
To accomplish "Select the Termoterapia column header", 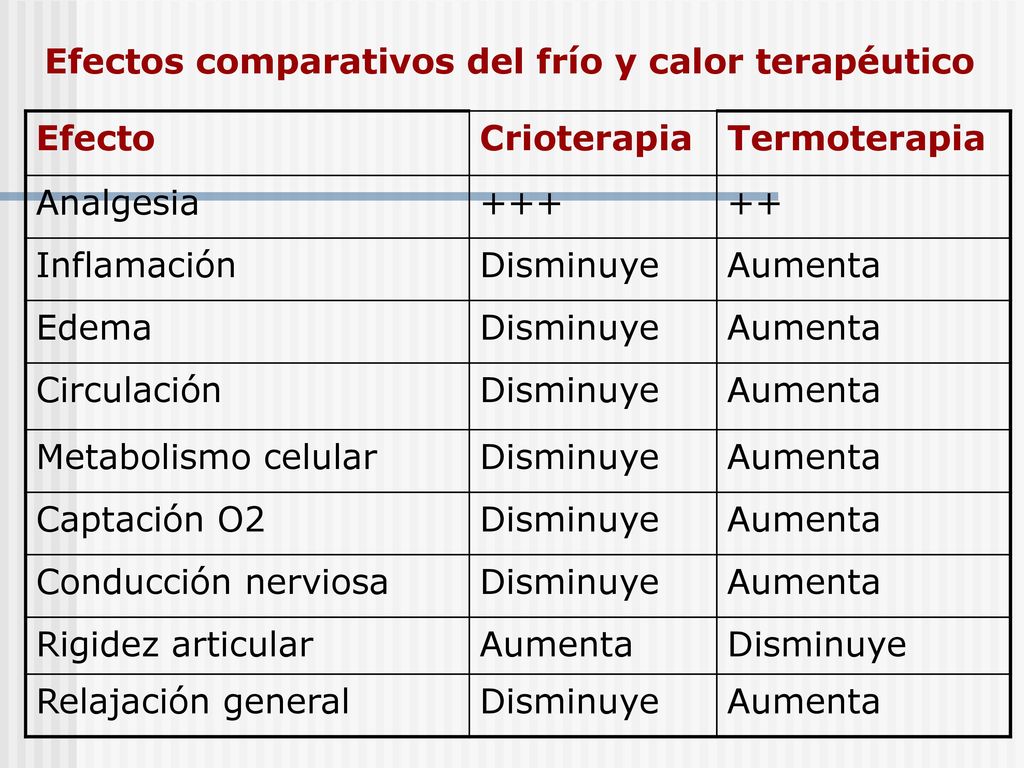I will pyautogui.click(x=856, y=140).
